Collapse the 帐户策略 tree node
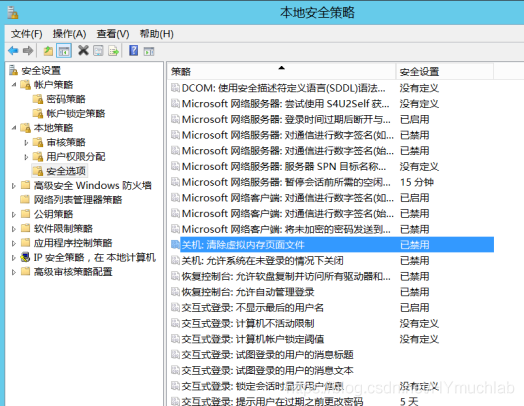 [x=14, y=85]
